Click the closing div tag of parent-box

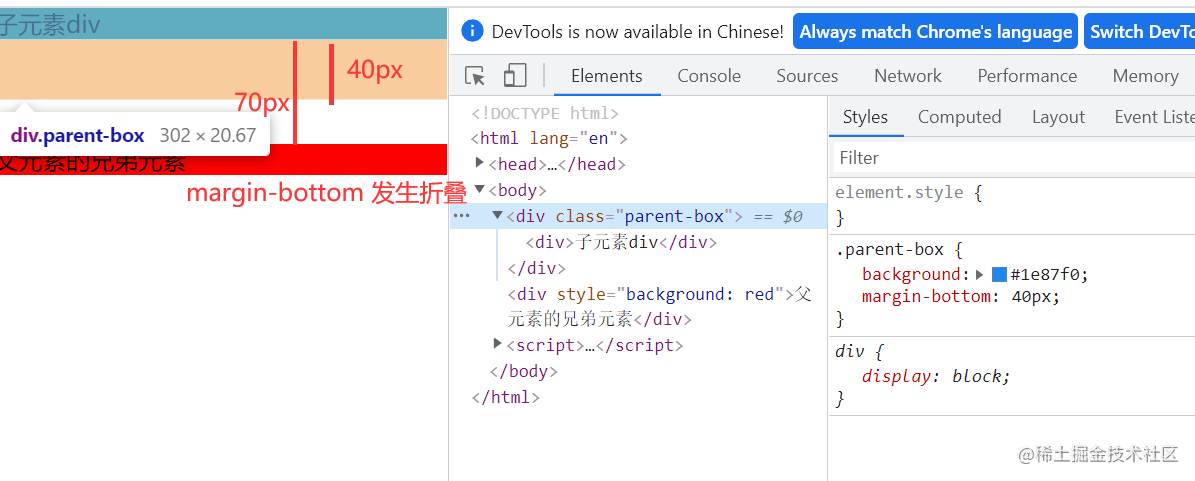tap(537, 268)
